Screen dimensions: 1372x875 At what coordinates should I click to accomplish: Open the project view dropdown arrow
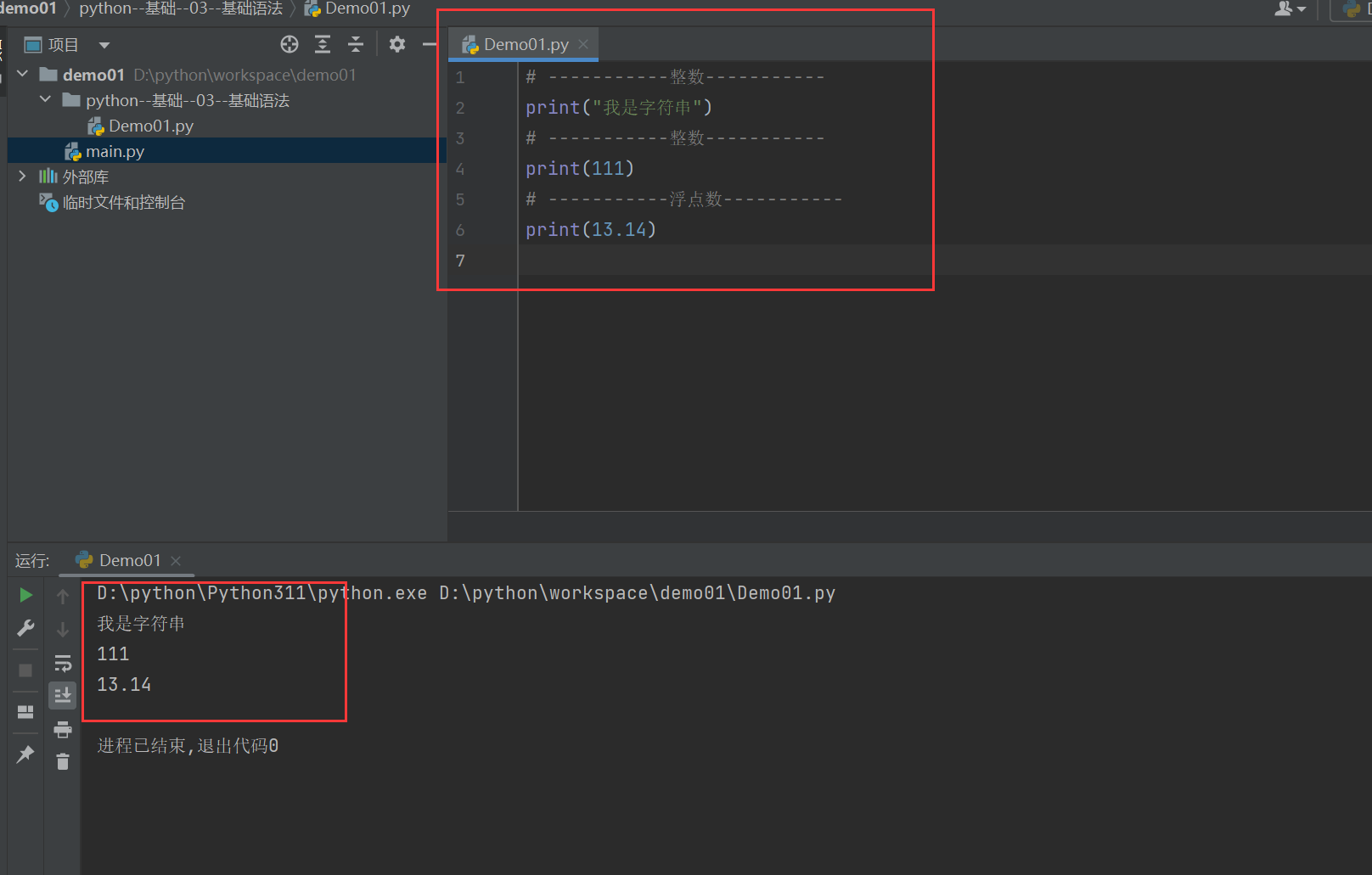[x=104, y=45]
